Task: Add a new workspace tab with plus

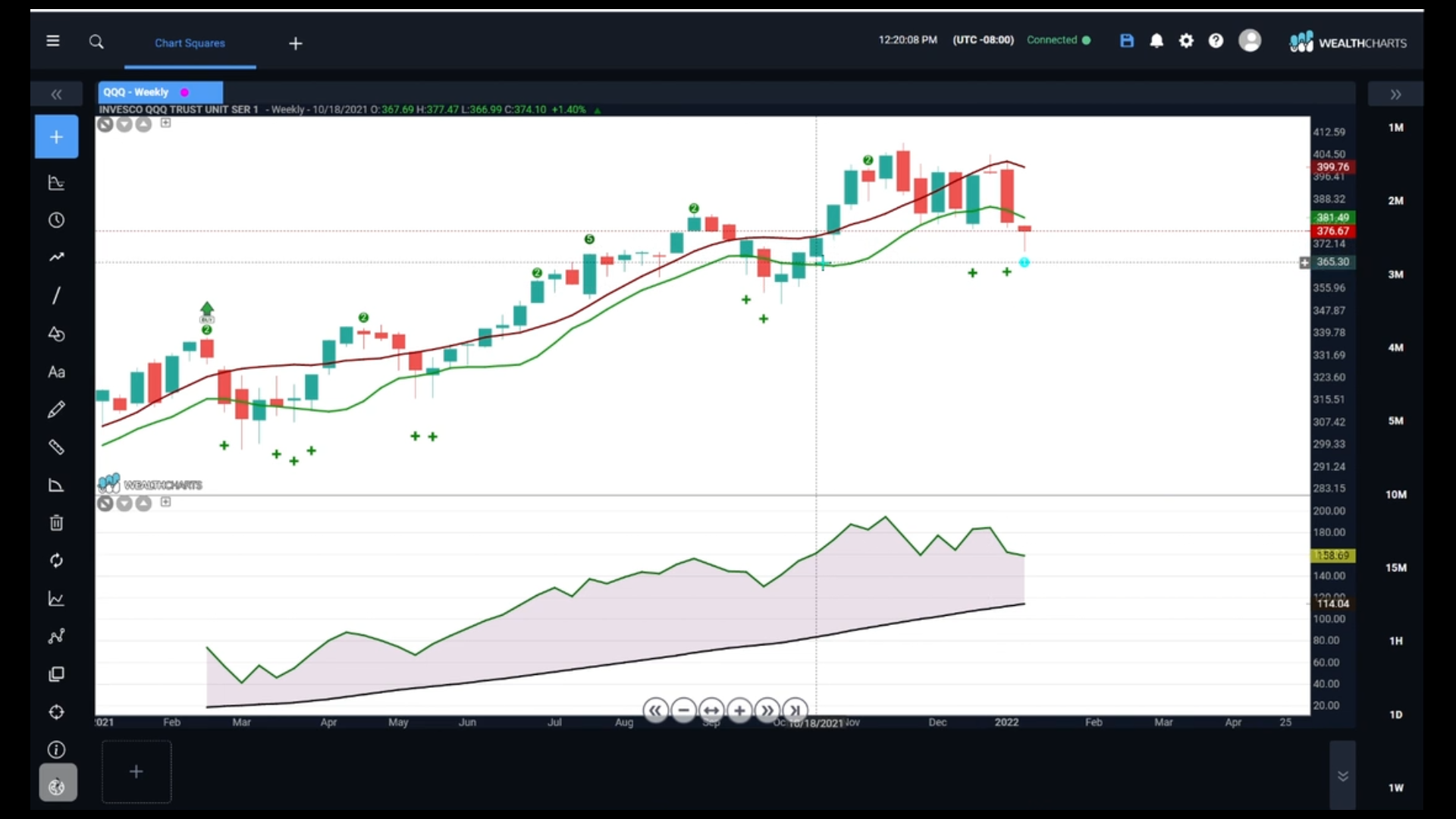Action: [x=296, y=44]
